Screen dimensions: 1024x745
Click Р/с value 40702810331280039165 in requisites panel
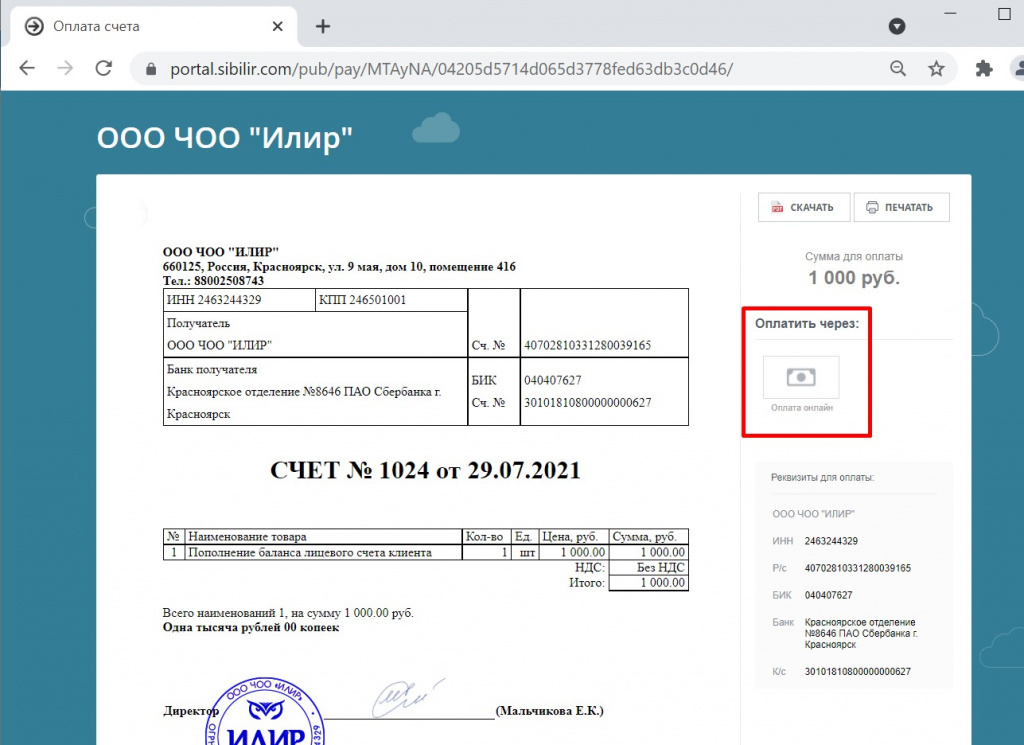pos(857,568)
